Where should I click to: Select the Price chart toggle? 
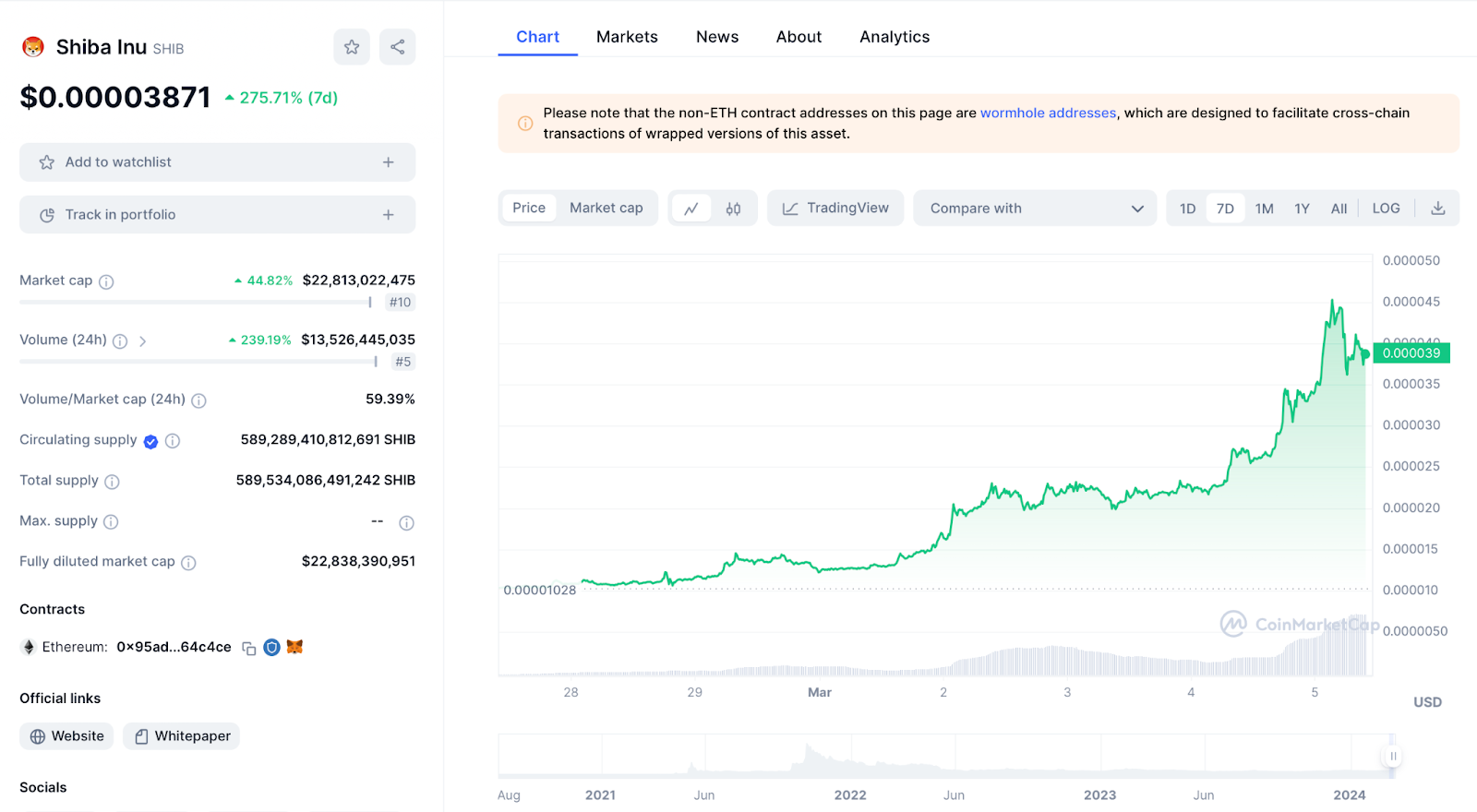pos(529,208)
